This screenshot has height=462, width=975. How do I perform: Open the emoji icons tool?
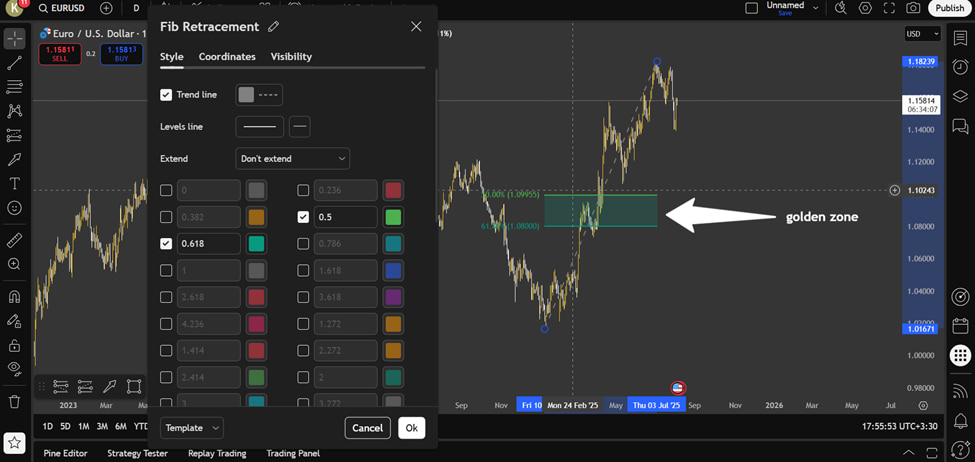tap(14, 208)
